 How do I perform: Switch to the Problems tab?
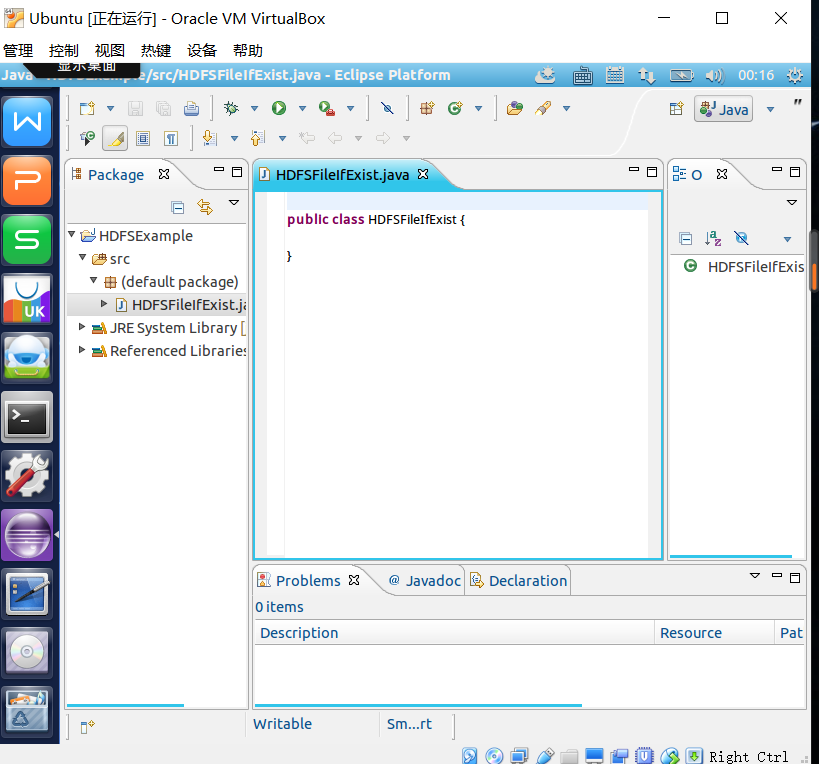308,581
